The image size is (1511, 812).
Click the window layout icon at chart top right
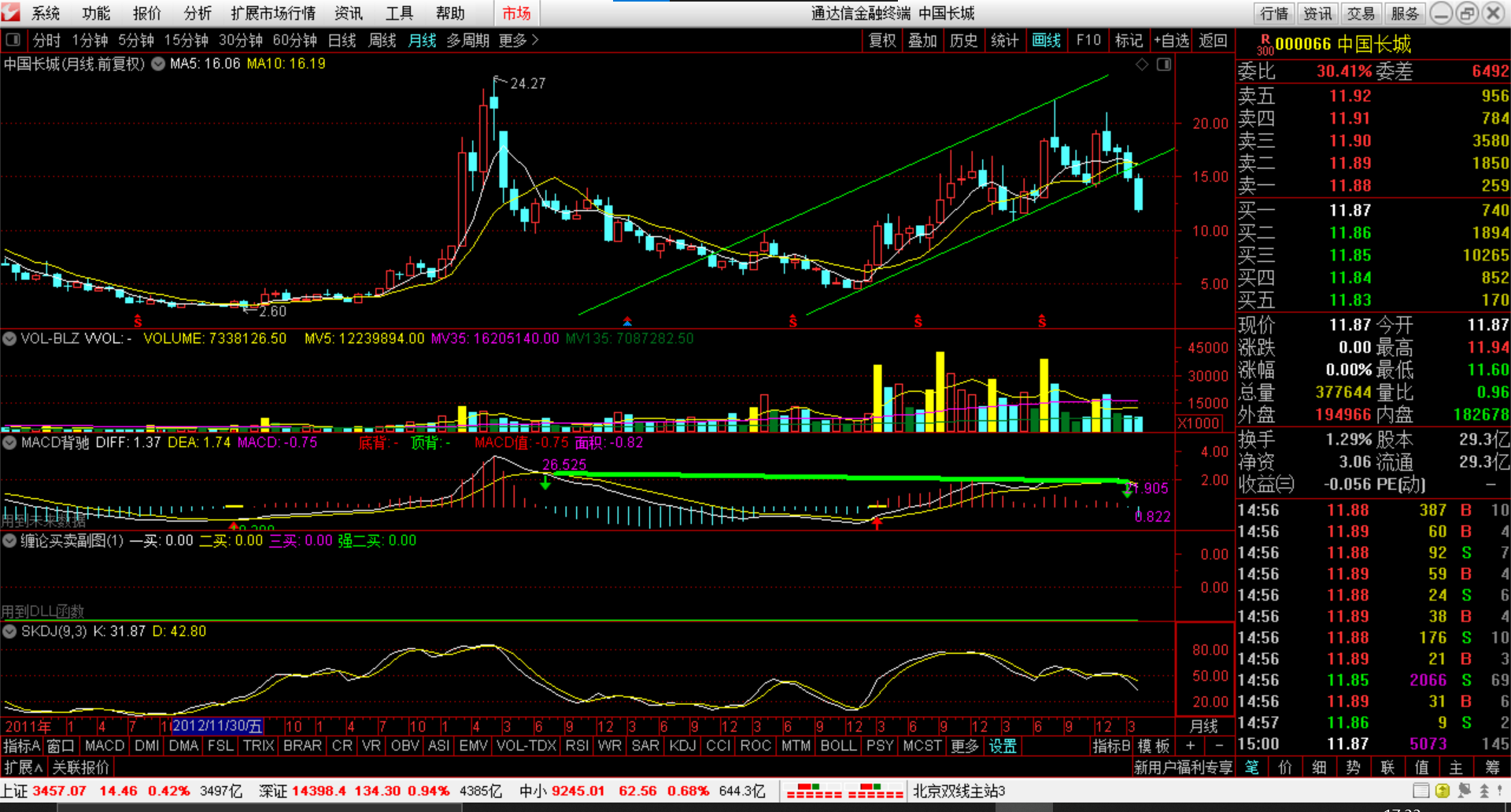tap(1164, 64)
